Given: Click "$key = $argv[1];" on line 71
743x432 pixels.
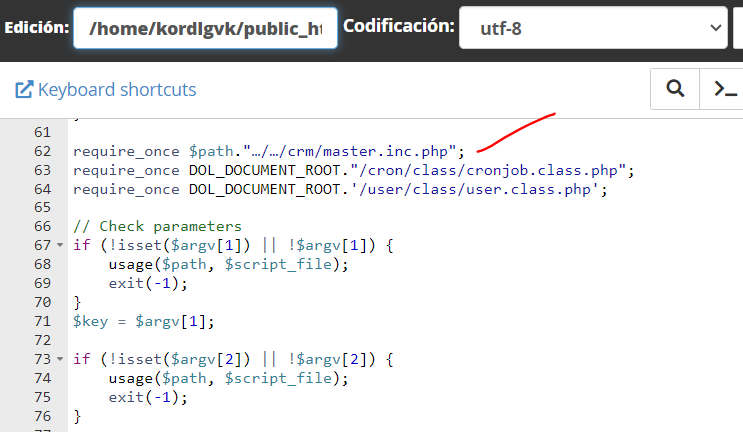Looking at the screenshot, I should click(x=144, y=322).
